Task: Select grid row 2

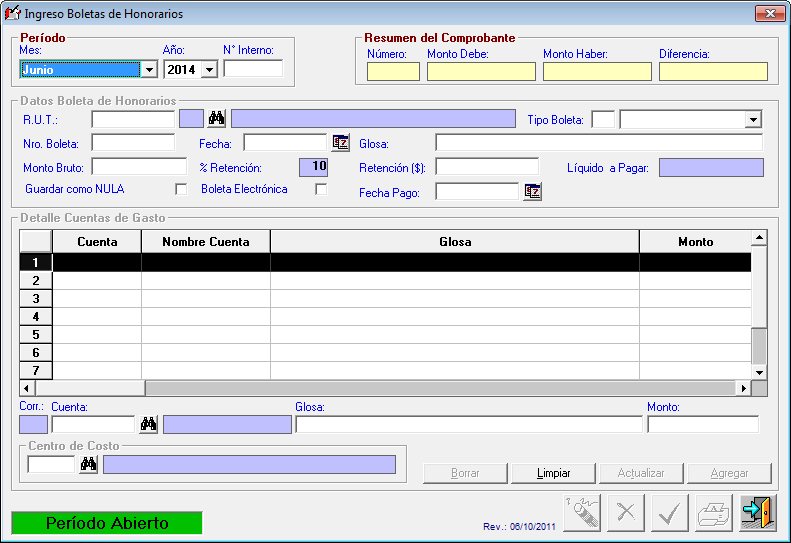Action: coord(385,281)
